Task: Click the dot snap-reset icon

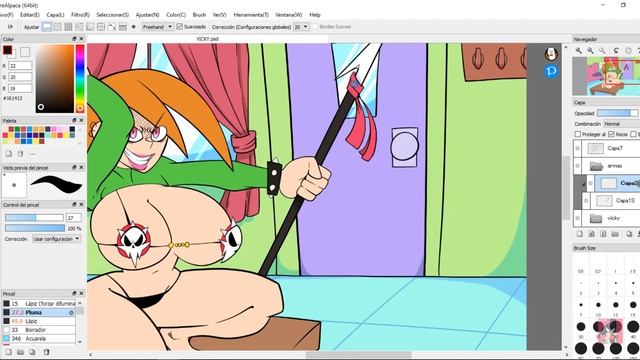Action: (x=133, y=27)
